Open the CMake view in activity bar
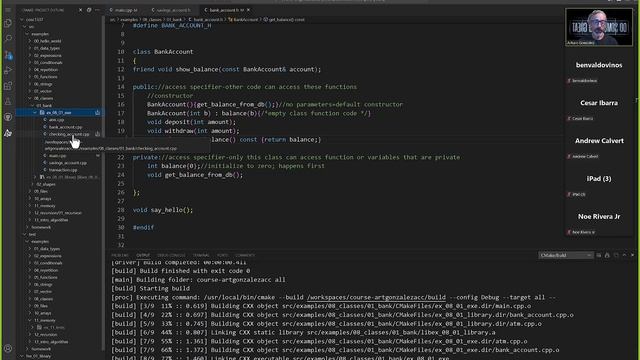The image size is (640, 360). (x=8, y=133)
